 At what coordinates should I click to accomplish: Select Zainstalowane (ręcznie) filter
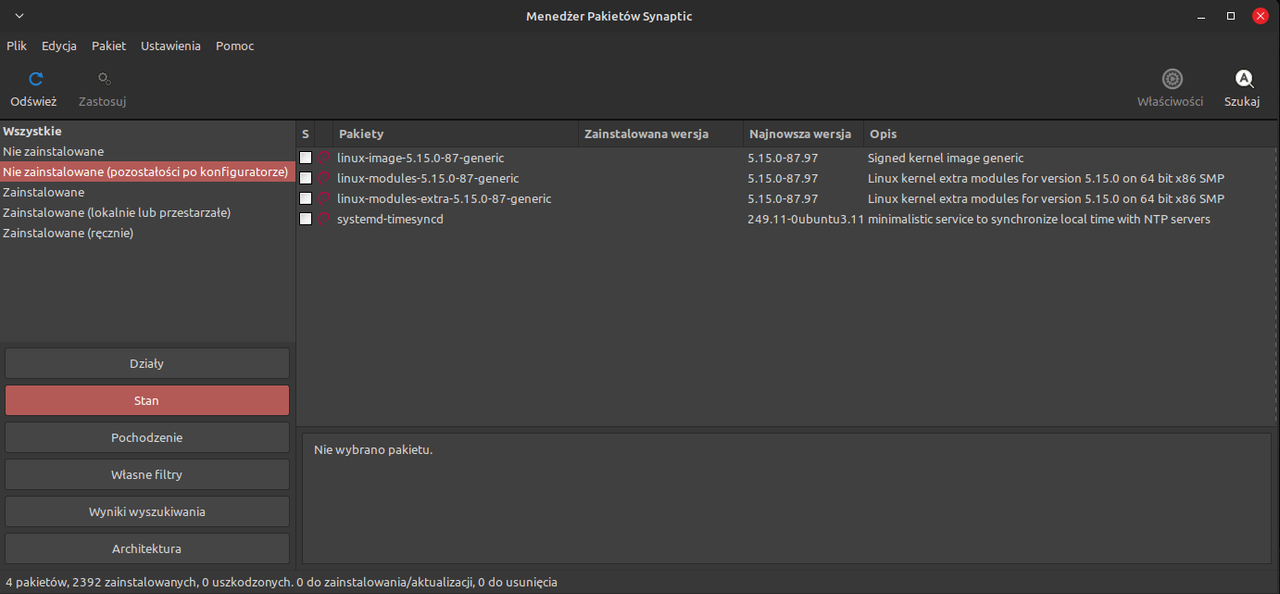147,233
